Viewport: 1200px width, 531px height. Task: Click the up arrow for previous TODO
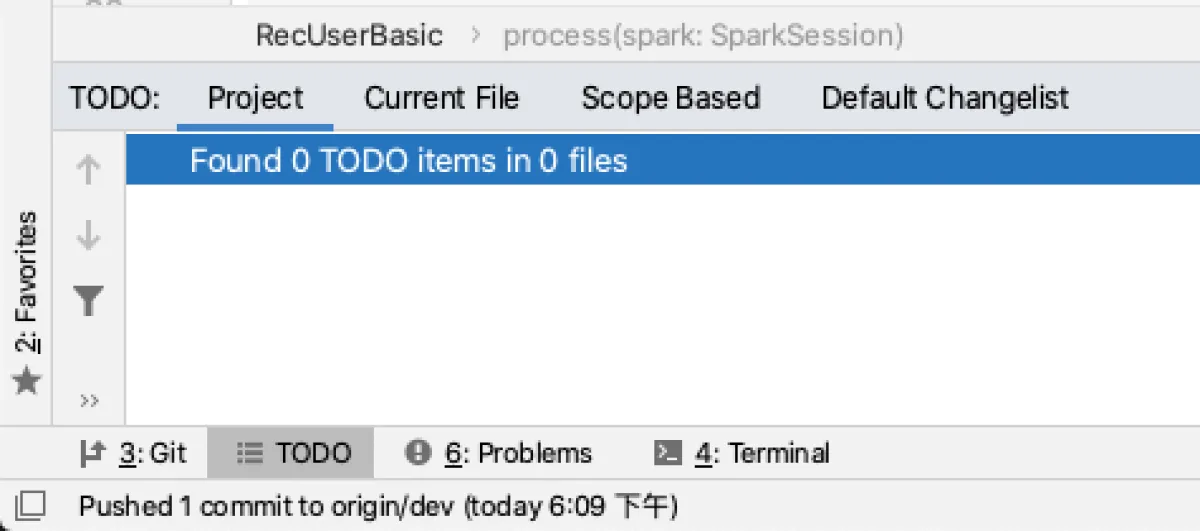(x=89, y=170)
